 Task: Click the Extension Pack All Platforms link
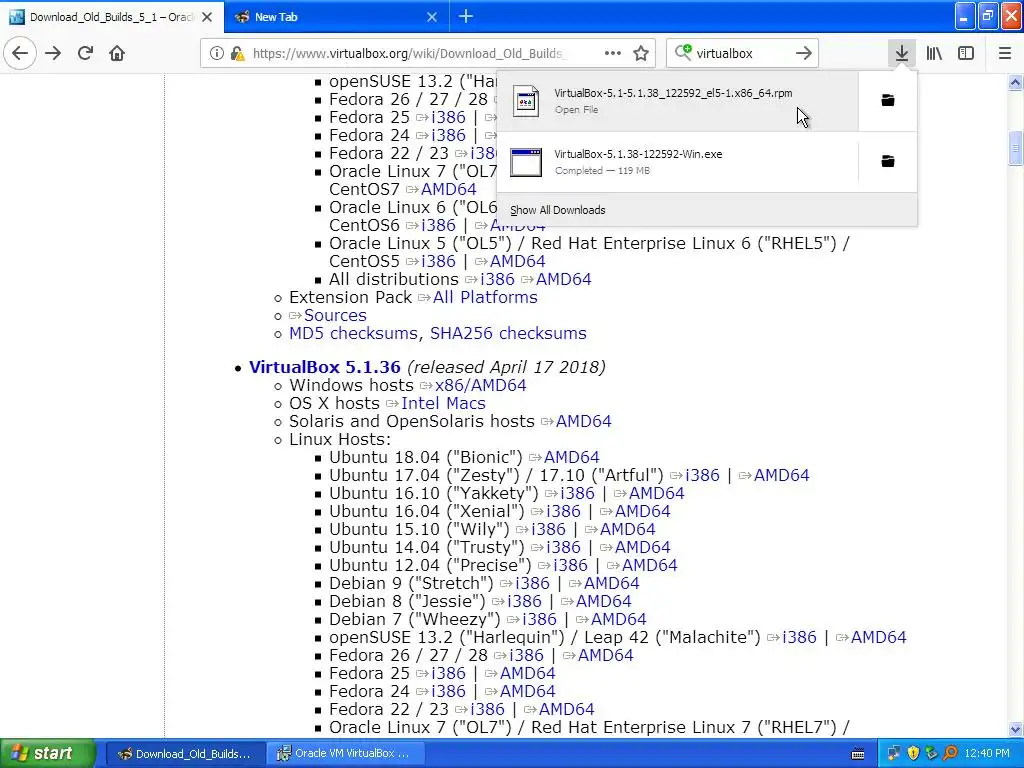(x=485, y=297)
